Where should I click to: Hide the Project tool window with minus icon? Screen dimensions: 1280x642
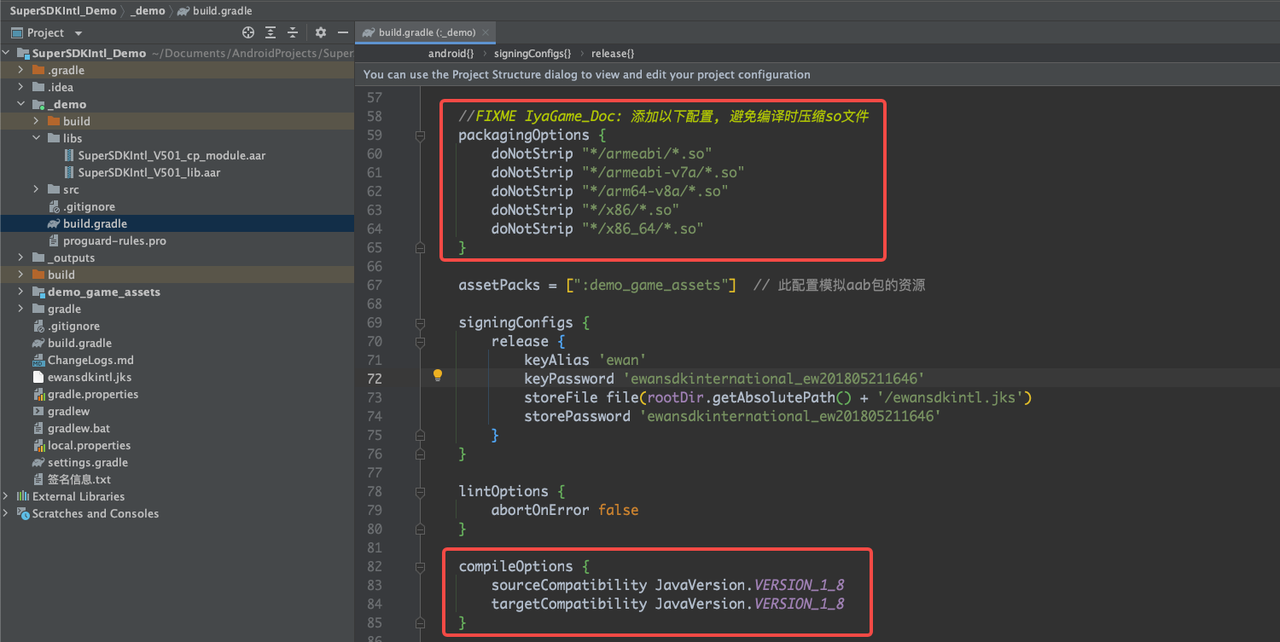pyautogui.click(x=343, y=33)
